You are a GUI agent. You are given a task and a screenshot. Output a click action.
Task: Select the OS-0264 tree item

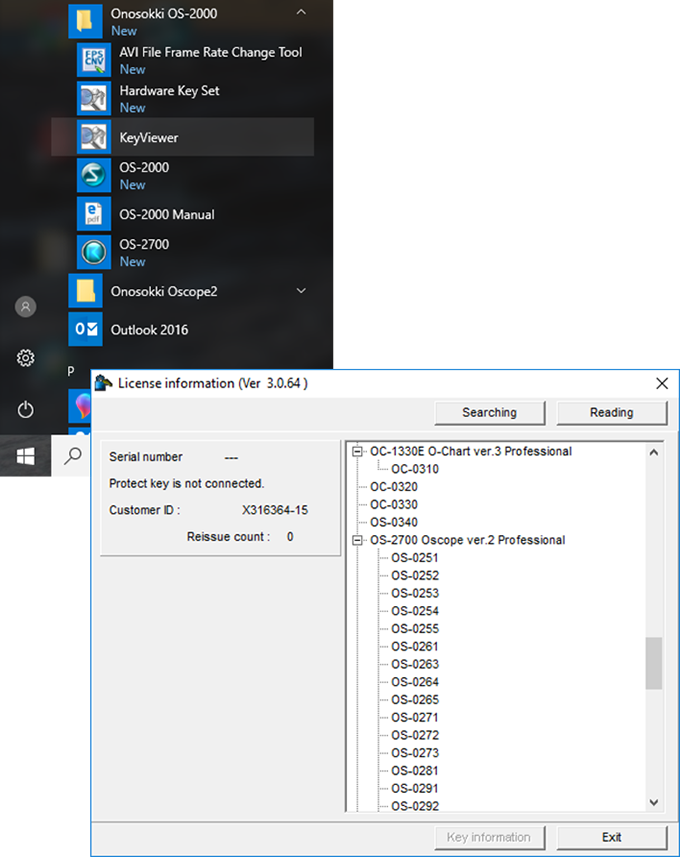coord(415,682)
